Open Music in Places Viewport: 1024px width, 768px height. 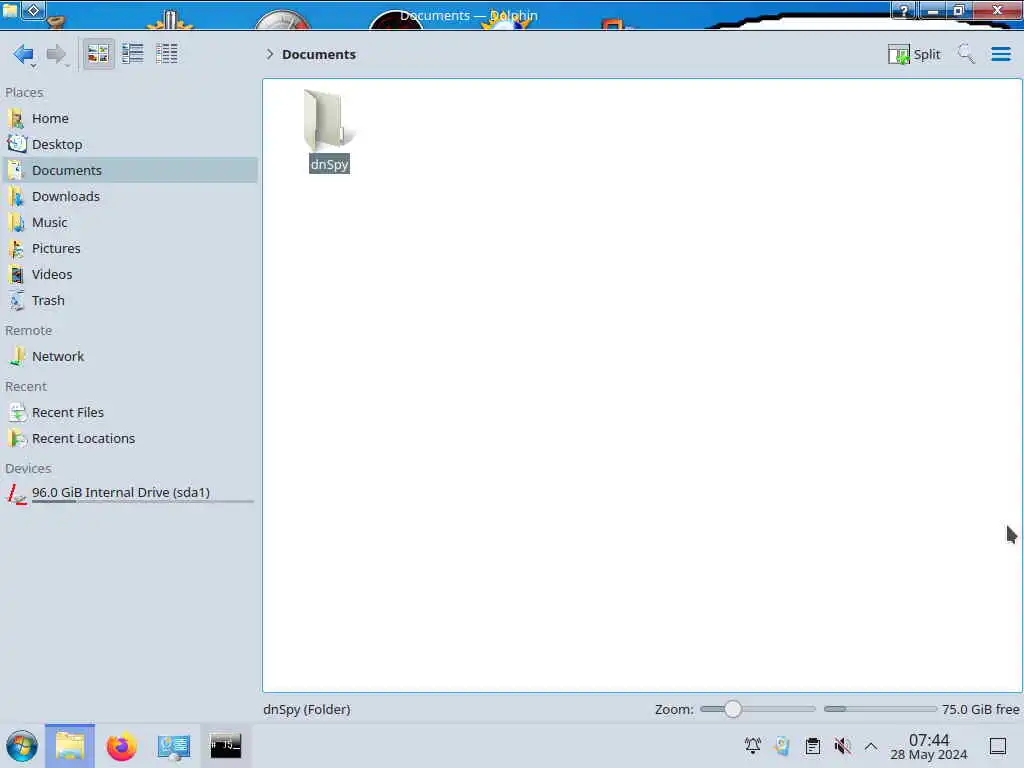(131, 222)
